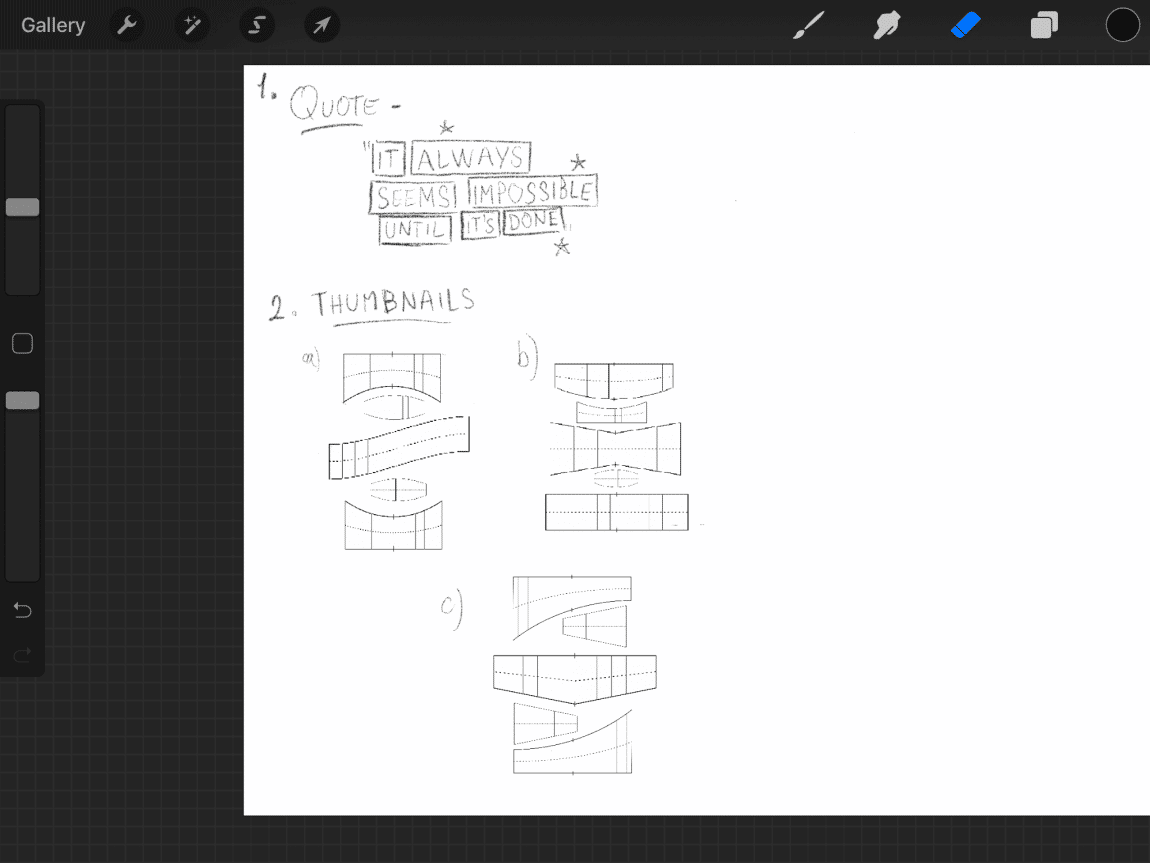Click the brush opacity slider handle
The width and height of the screenshot is (1150, 863).
[x=23, y=400]
